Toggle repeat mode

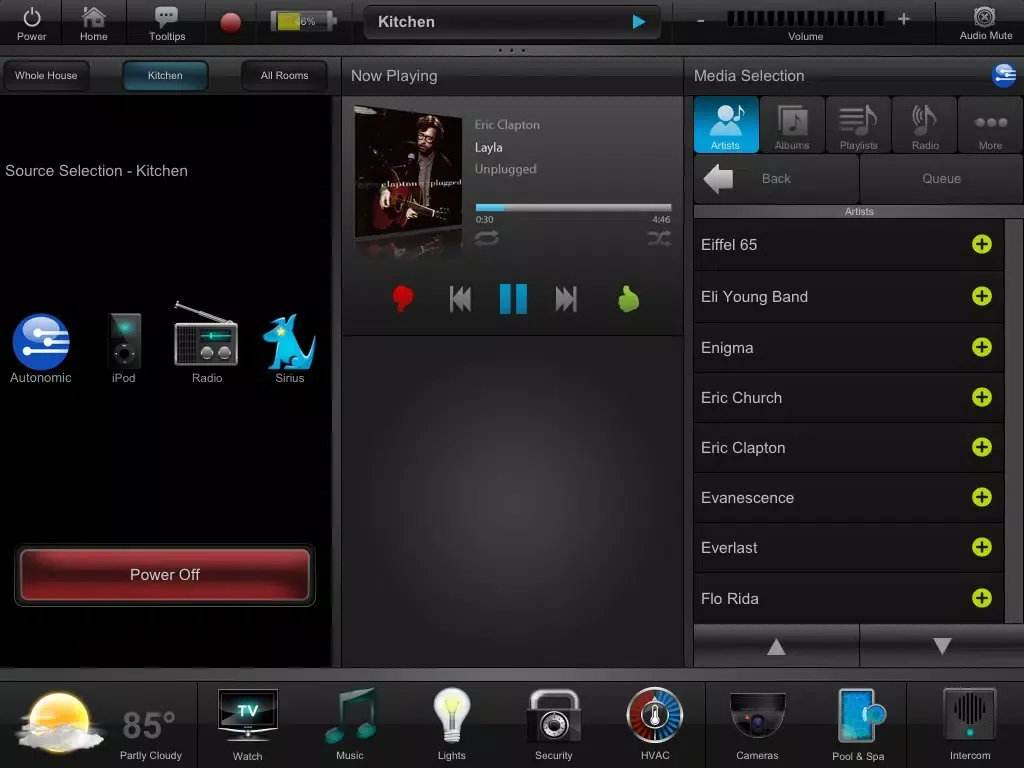point(487,238)
